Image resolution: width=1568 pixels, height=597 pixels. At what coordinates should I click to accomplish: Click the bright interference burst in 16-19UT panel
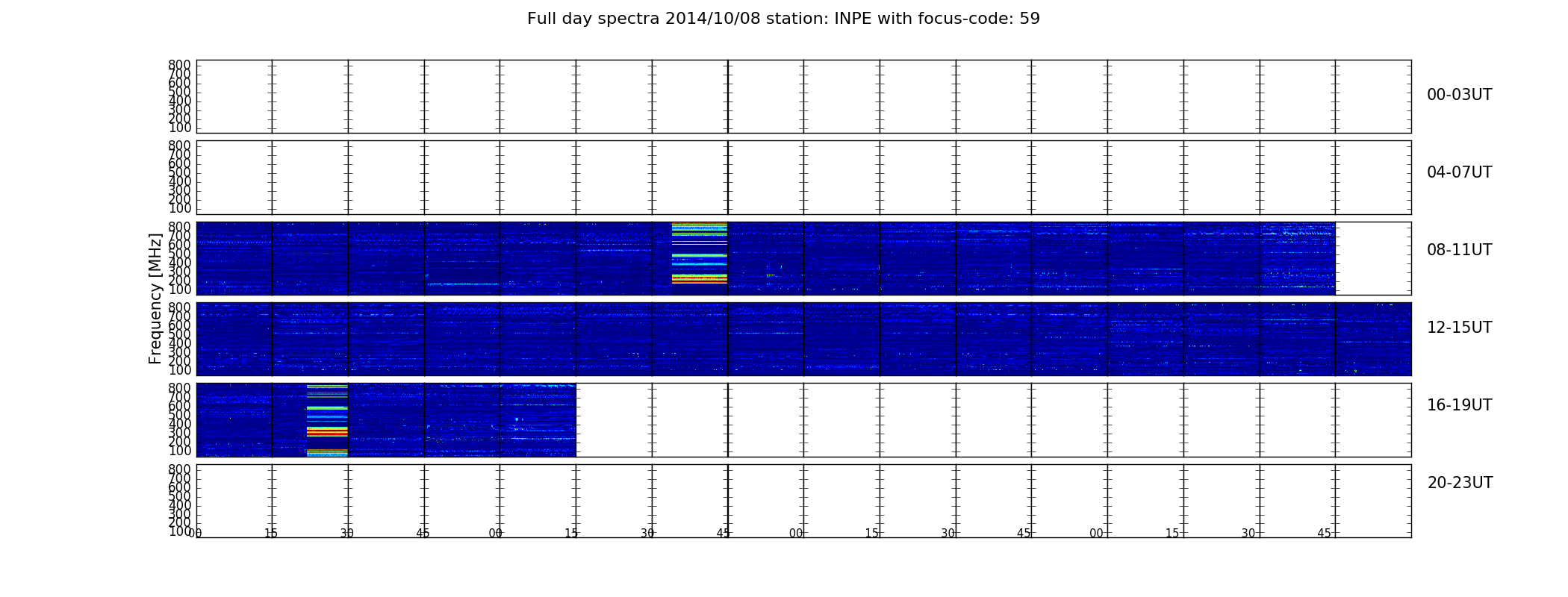pos(327,420)
